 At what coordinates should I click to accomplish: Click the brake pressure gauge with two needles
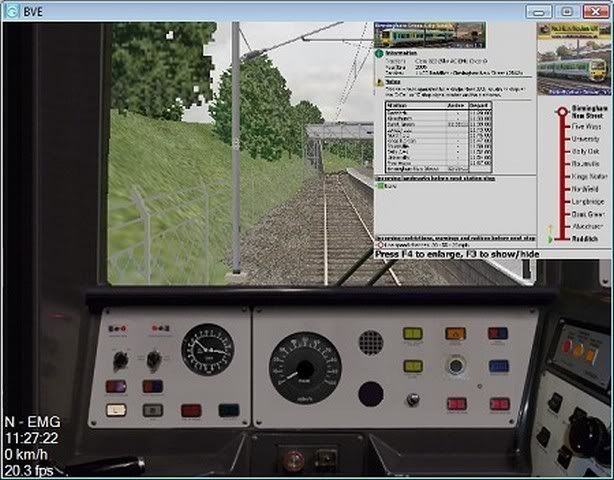click(208, 349)
